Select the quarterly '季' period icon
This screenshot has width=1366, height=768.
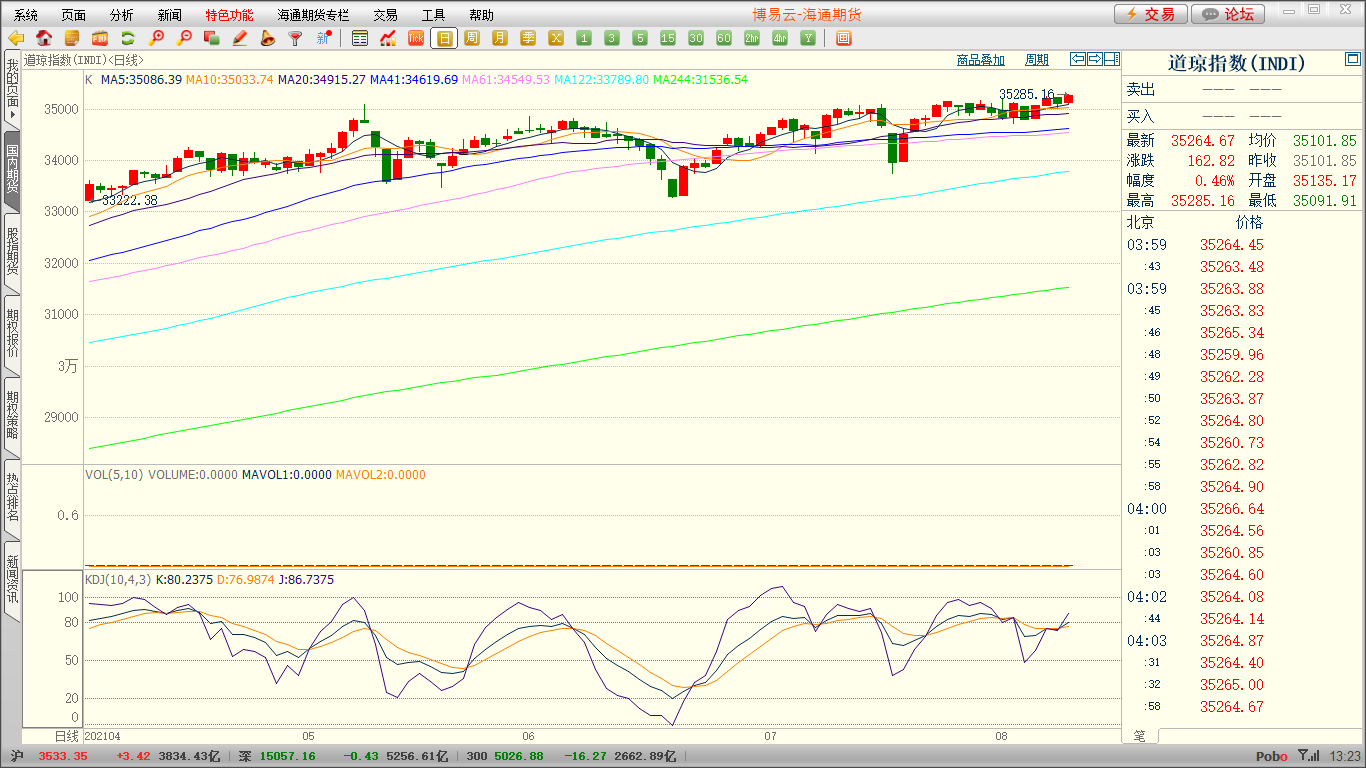[x=528, y=38]
